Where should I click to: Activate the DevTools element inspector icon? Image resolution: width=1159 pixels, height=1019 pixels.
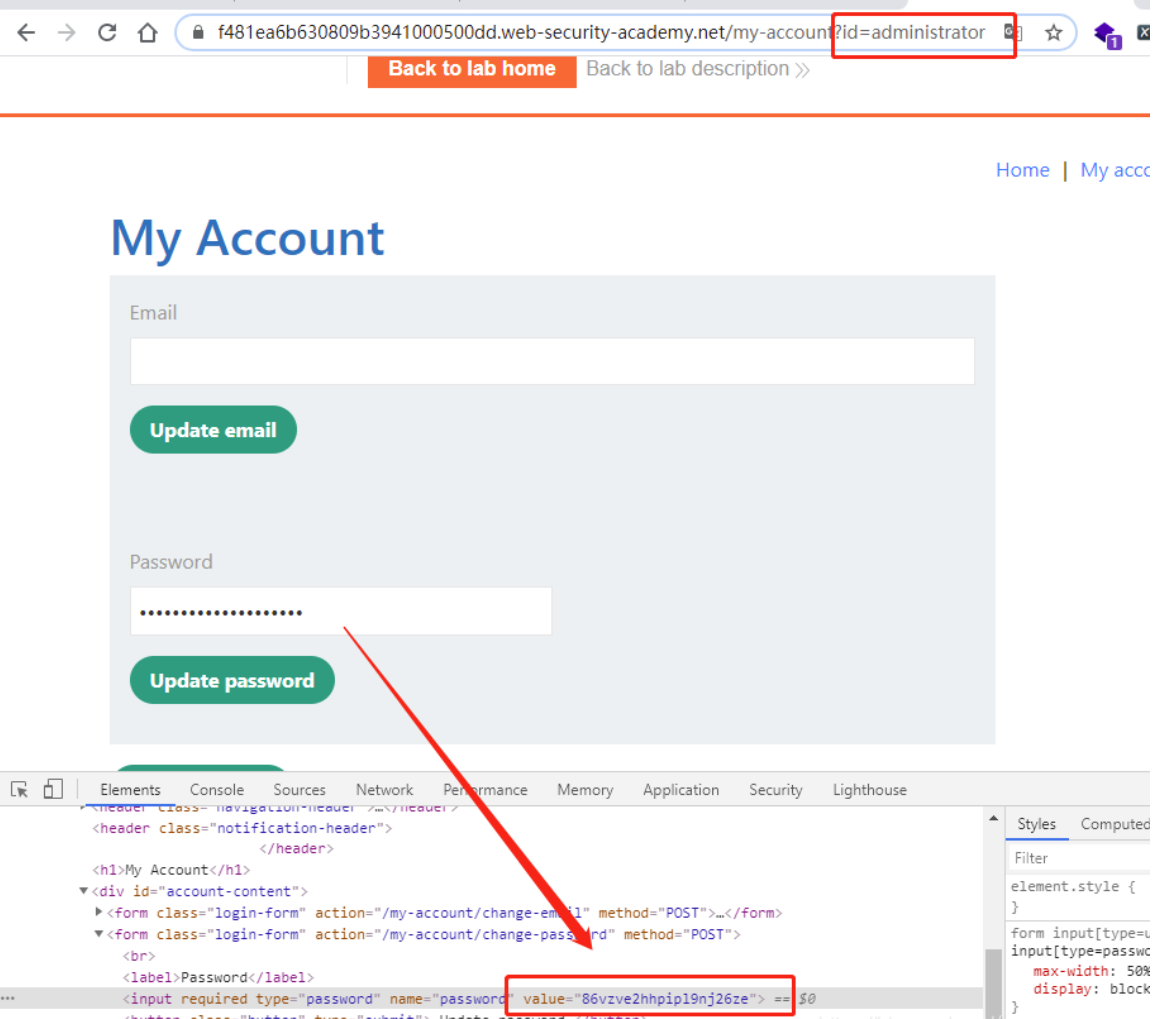[19, 790]
